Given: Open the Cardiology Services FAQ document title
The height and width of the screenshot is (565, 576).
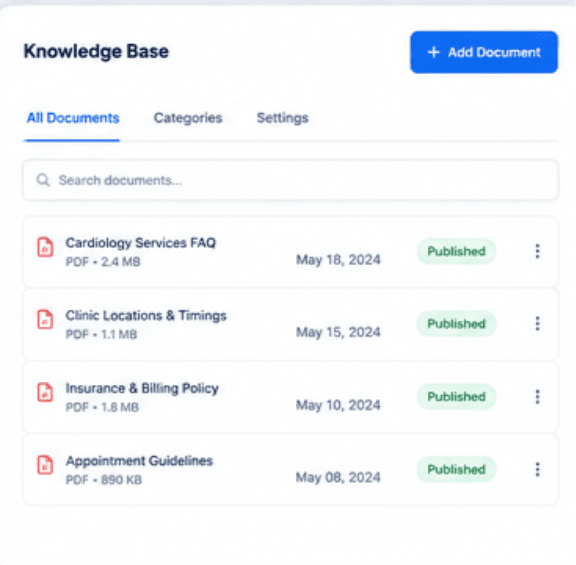Looking at the screenshot, I should (x=141, y=243).
